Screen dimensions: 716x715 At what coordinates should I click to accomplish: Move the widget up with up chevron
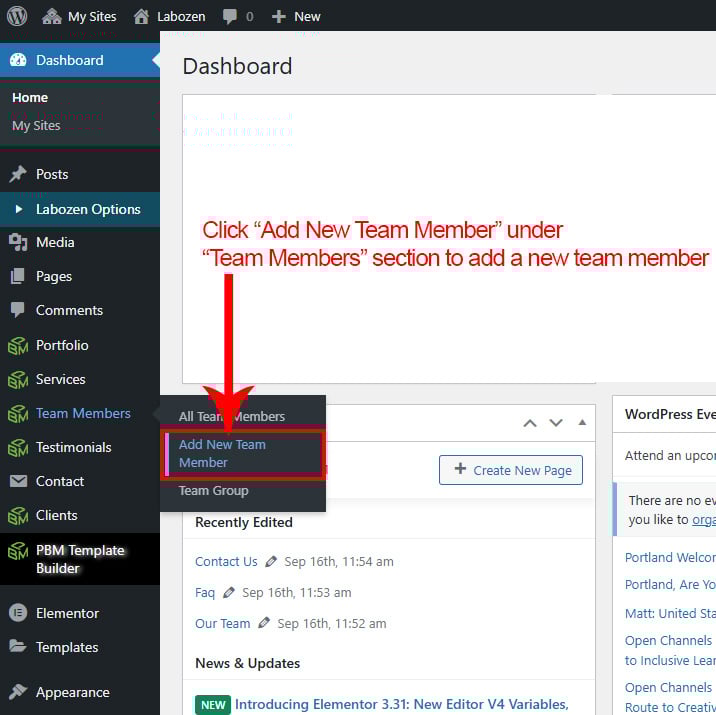click(x=530, y=423)
